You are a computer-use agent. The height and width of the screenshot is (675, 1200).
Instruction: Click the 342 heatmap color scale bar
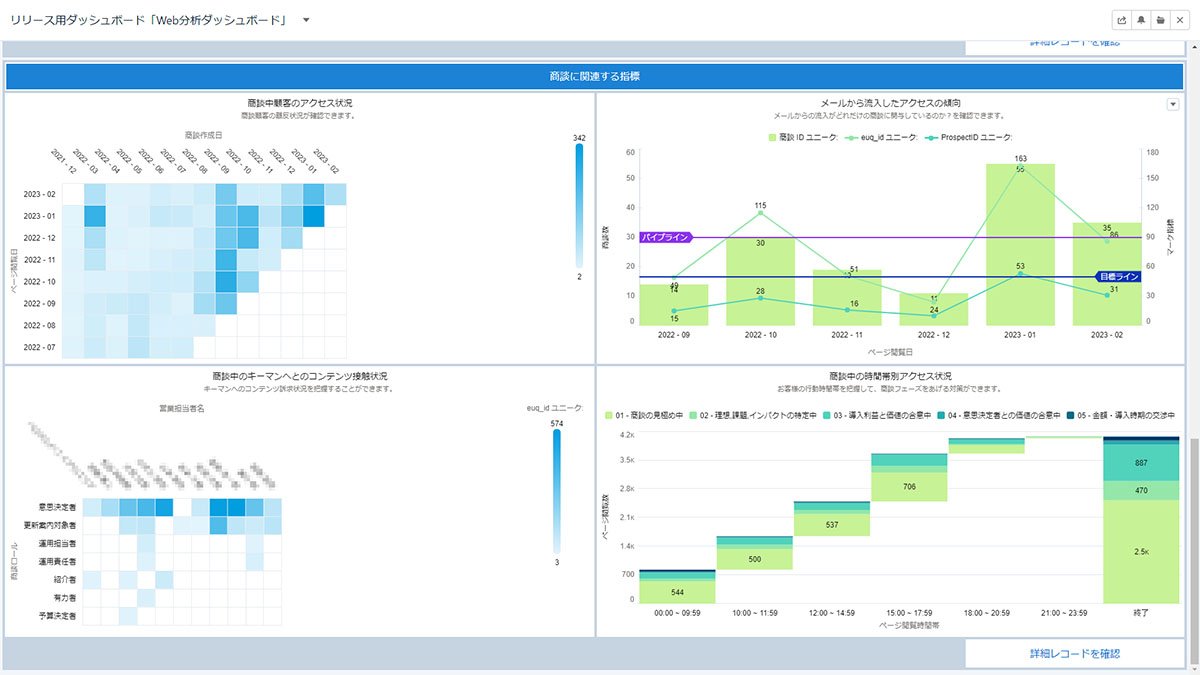(579, 206)
